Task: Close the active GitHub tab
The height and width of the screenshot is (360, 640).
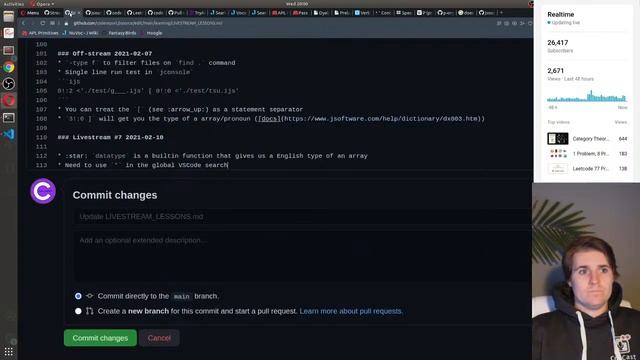Action: 78,13
